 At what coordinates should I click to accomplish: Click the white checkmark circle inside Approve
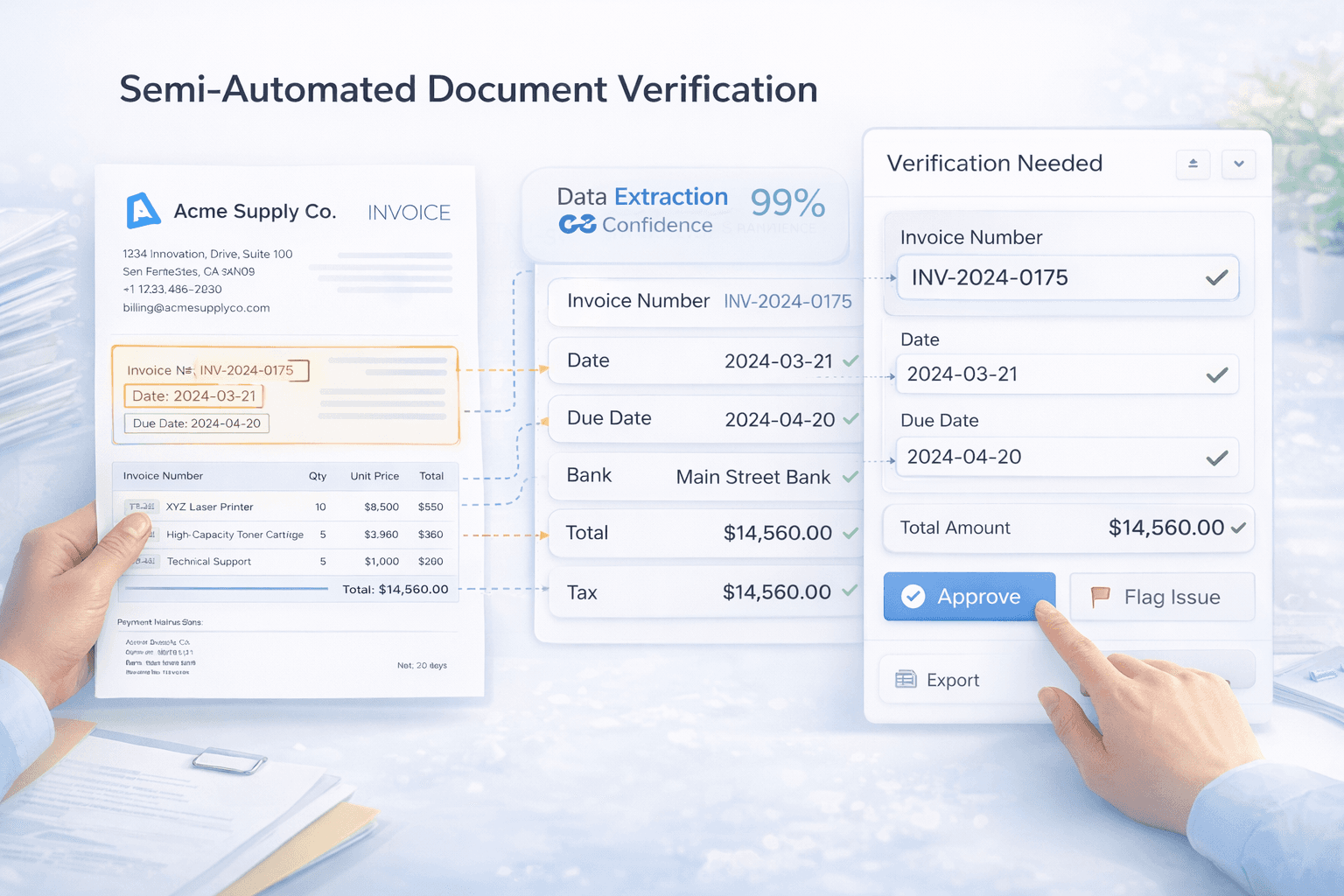coord(913,597)
